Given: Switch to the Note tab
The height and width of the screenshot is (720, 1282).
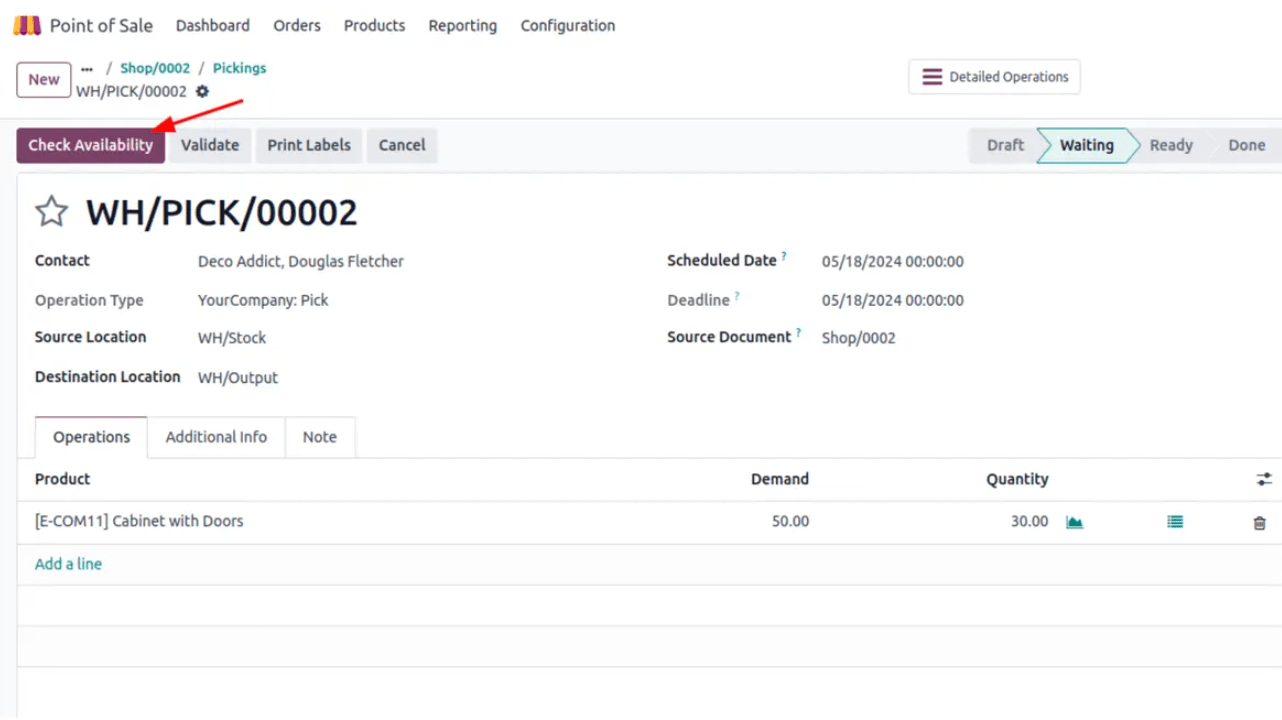Looking at the screenshot, I should point(320,437).
